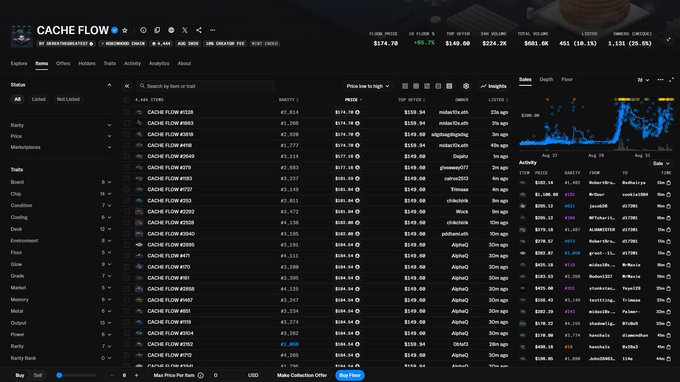Share the collection
680x382 pixels.
(199, 30)
